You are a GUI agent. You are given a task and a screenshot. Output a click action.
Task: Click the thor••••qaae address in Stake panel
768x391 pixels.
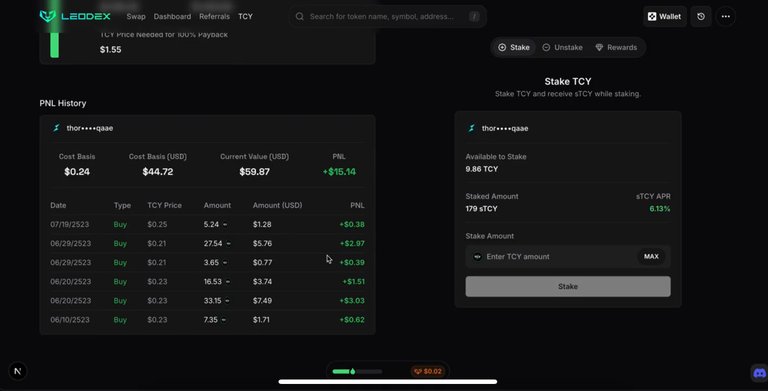point(505,128)
